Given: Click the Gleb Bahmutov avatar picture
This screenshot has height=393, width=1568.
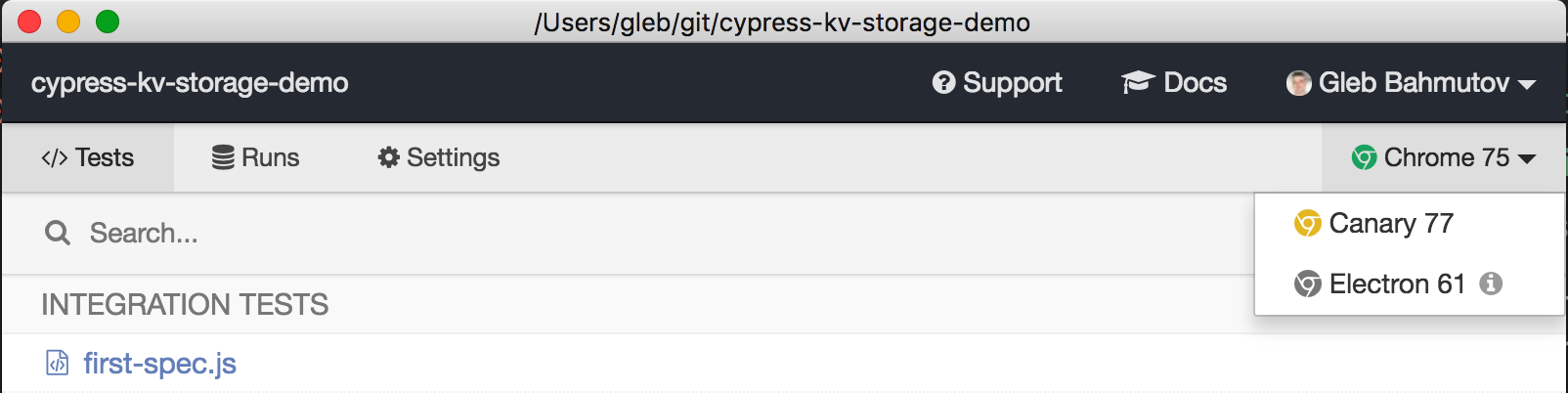Looking at the screenshot, I should [1299, 83].
